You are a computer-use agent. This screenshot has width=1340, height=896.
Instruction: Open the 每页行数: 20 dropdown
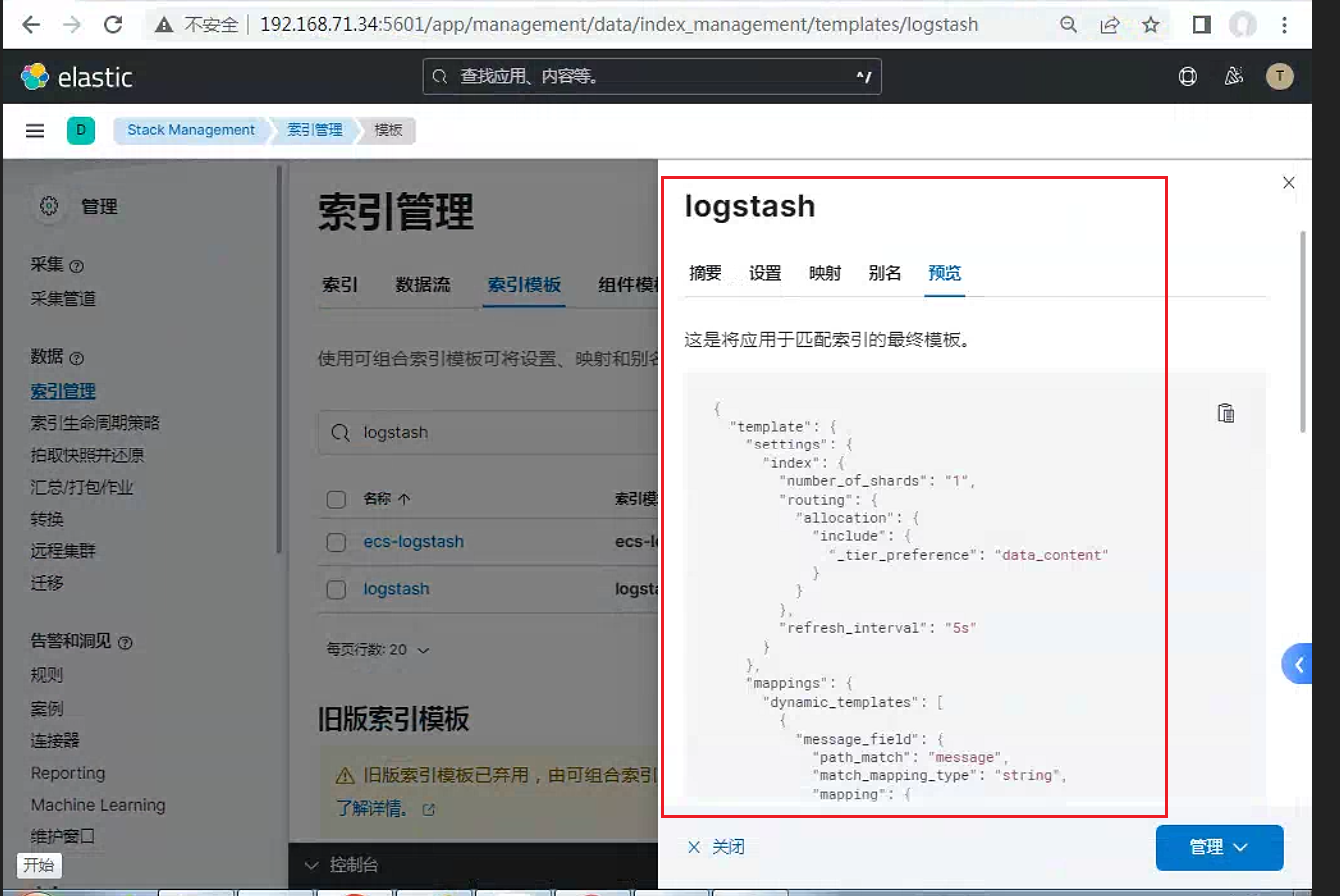pos(378,650)
